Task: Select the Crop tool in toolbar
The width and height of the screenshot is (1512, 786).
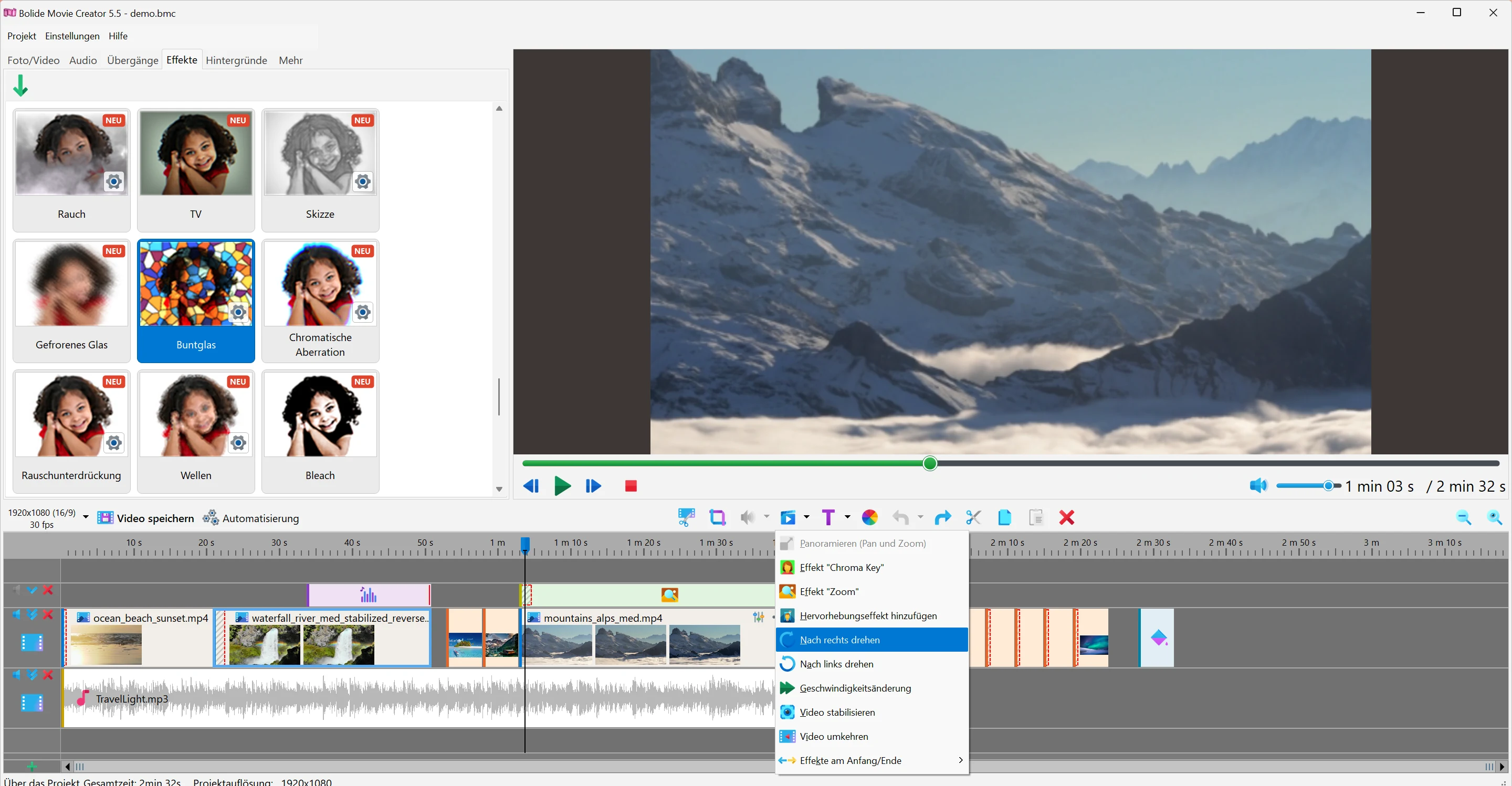Action: pyautogui.click(x=717, y=517)
